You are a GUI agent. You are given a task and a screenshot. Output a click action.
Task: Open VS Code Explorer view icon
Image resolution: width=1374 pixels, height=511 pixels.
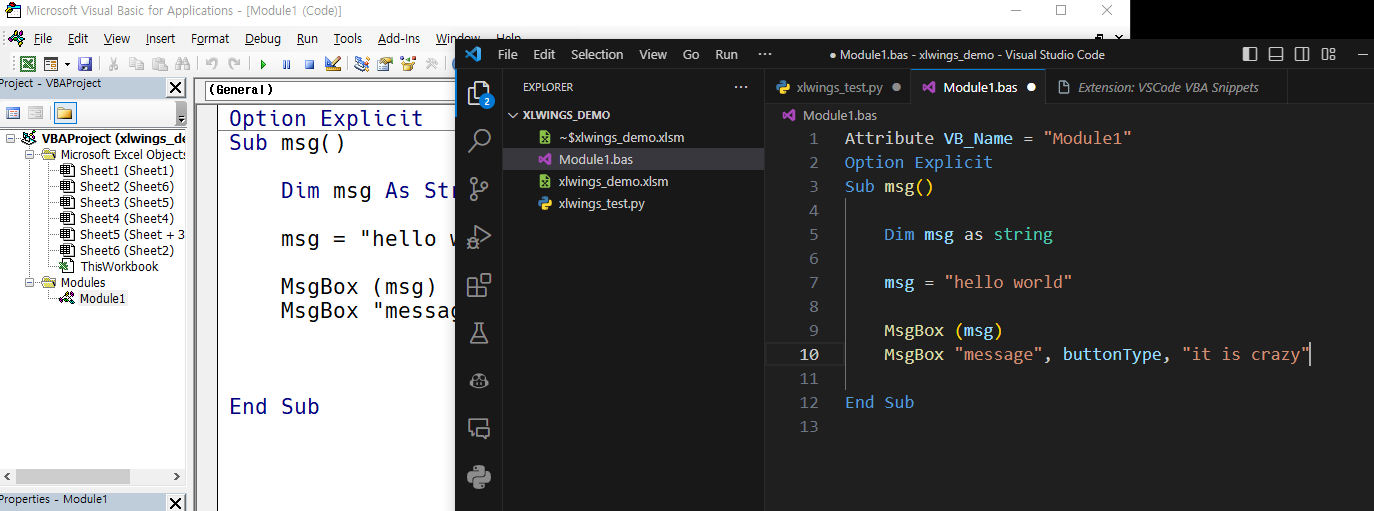tap(480, 94)
